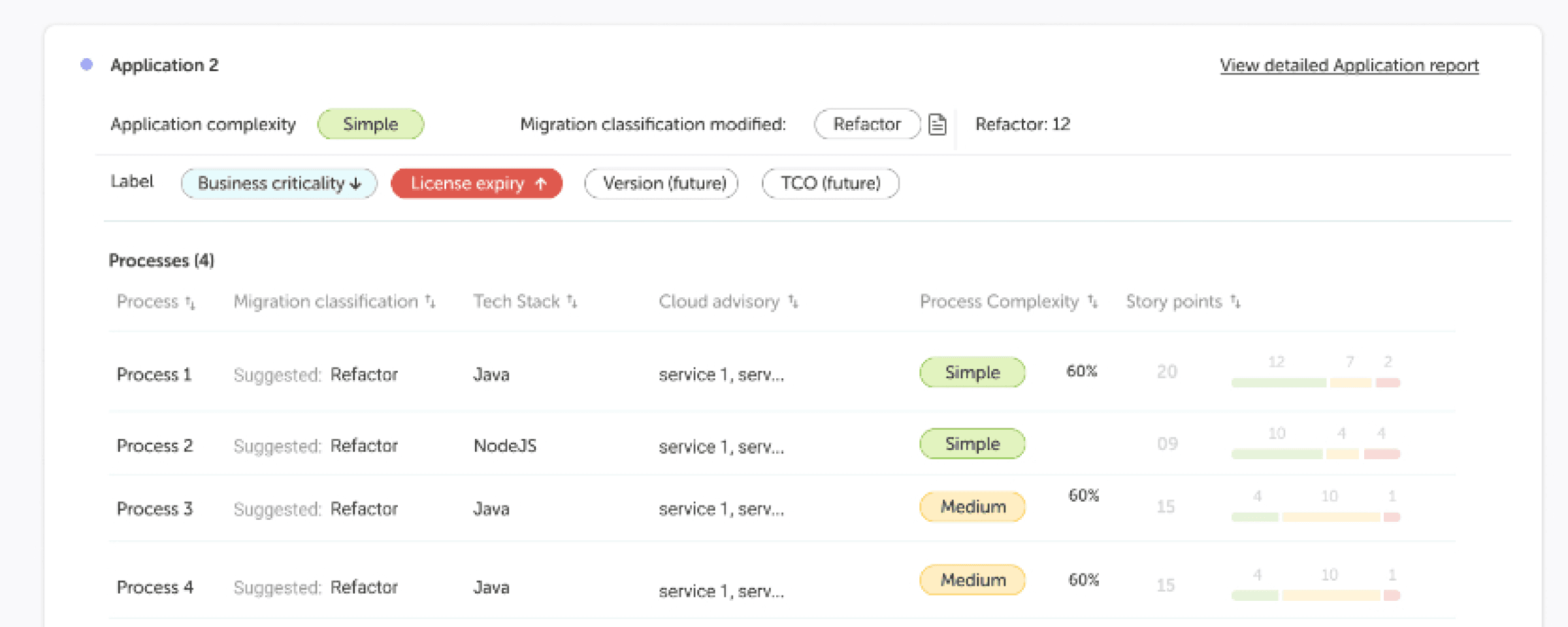Toggle the Business criticality label filter
This screenshot has width=1568, height=627.
[x=279, y=184]
